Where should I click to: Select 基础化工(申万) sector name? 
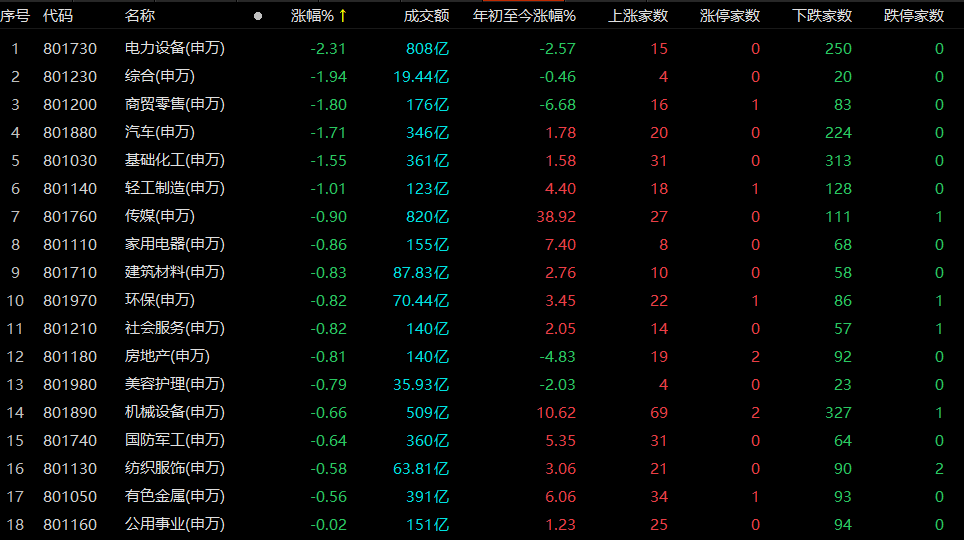tap(175, 160)
